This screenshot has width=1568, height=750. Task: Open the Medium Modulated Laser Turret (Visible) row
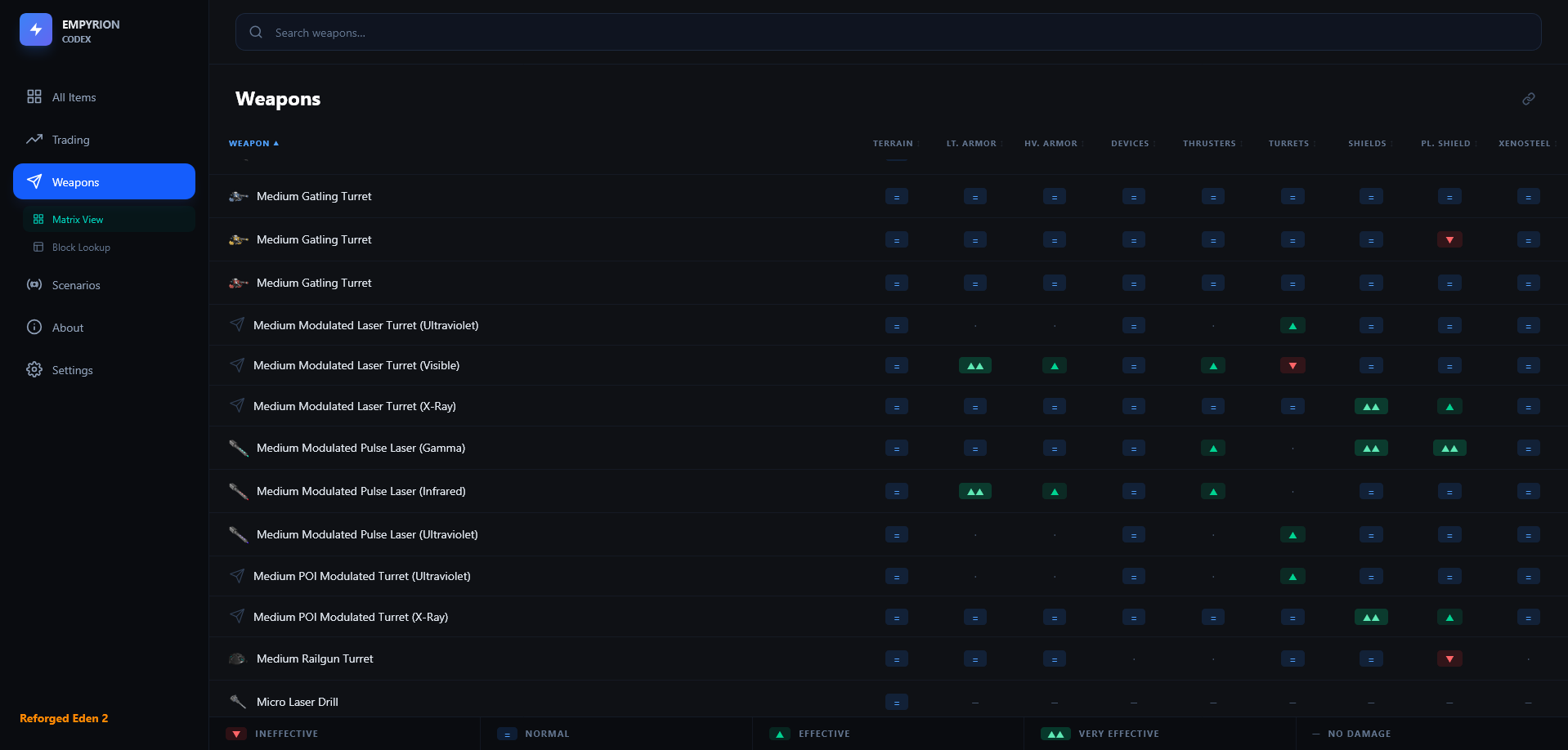click(356, 365)
